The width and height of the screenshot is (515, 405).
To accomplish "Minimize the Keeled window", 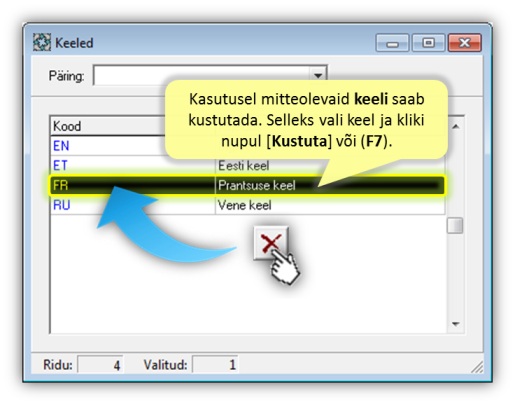I will coord(392,43).
